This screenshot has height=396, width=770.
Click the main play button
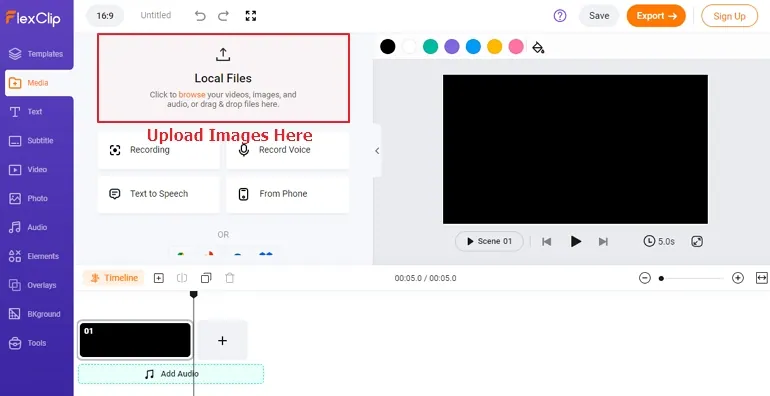(576, 242)
